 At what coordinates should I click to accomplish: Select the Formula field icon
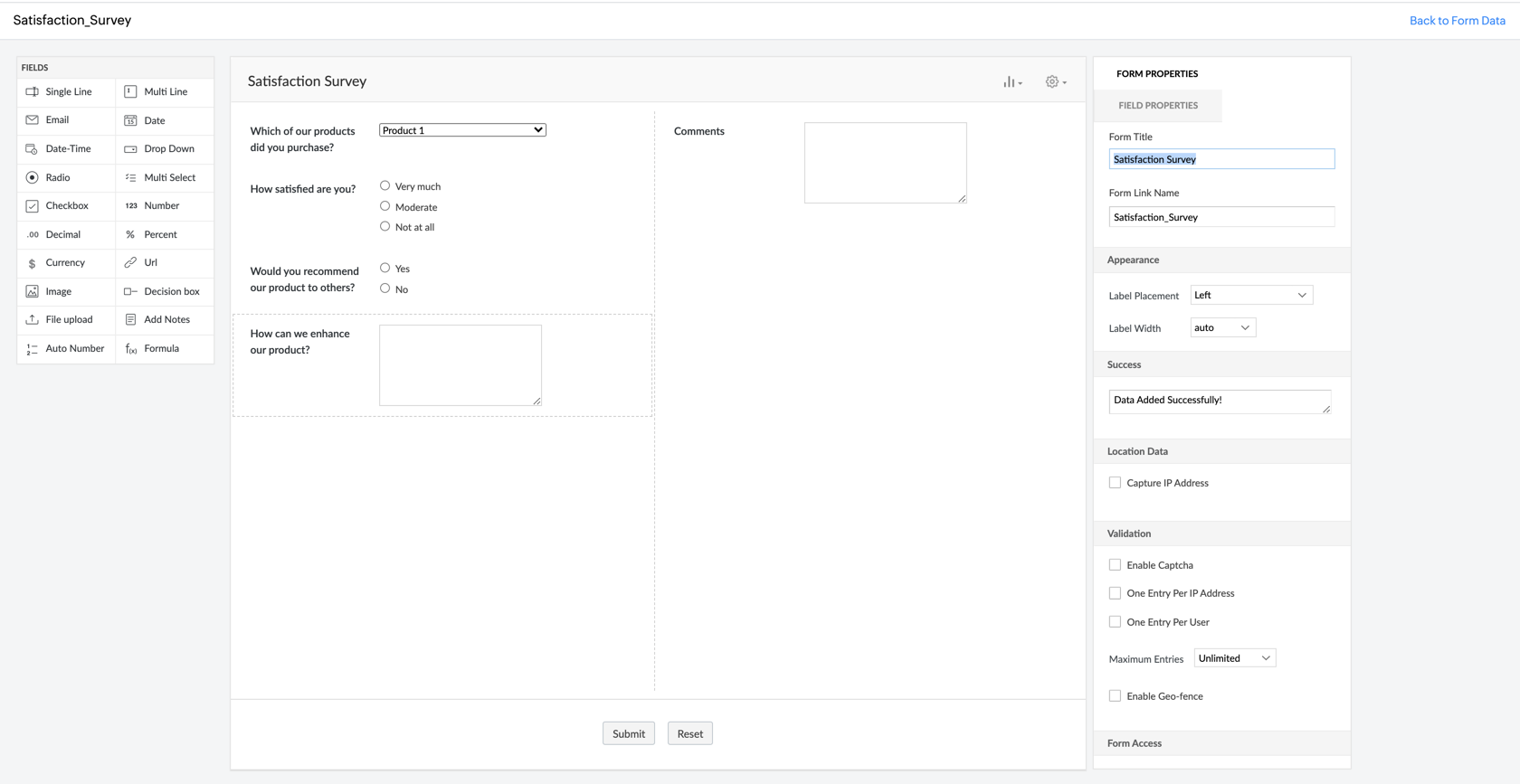click(130, 348)
